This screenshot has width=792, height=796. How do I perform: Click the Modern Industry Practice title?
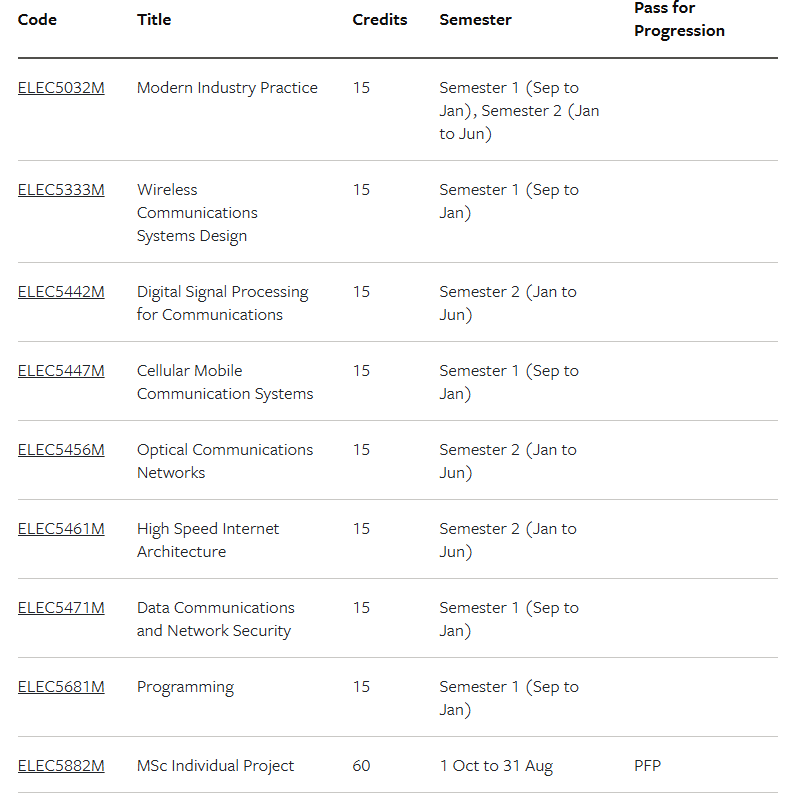pos(227,88)
